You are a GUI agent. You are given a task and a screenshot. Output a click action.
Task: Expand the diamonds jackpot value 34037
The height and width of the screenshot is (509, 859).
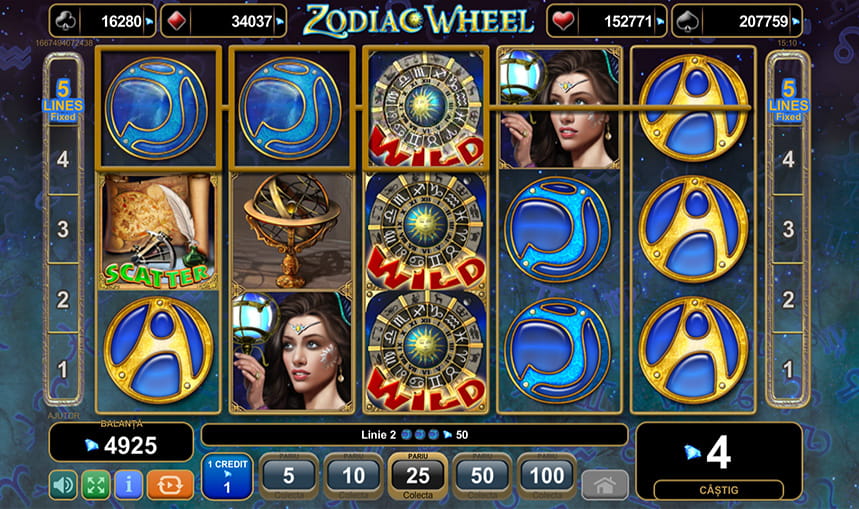tap(224, 21)
